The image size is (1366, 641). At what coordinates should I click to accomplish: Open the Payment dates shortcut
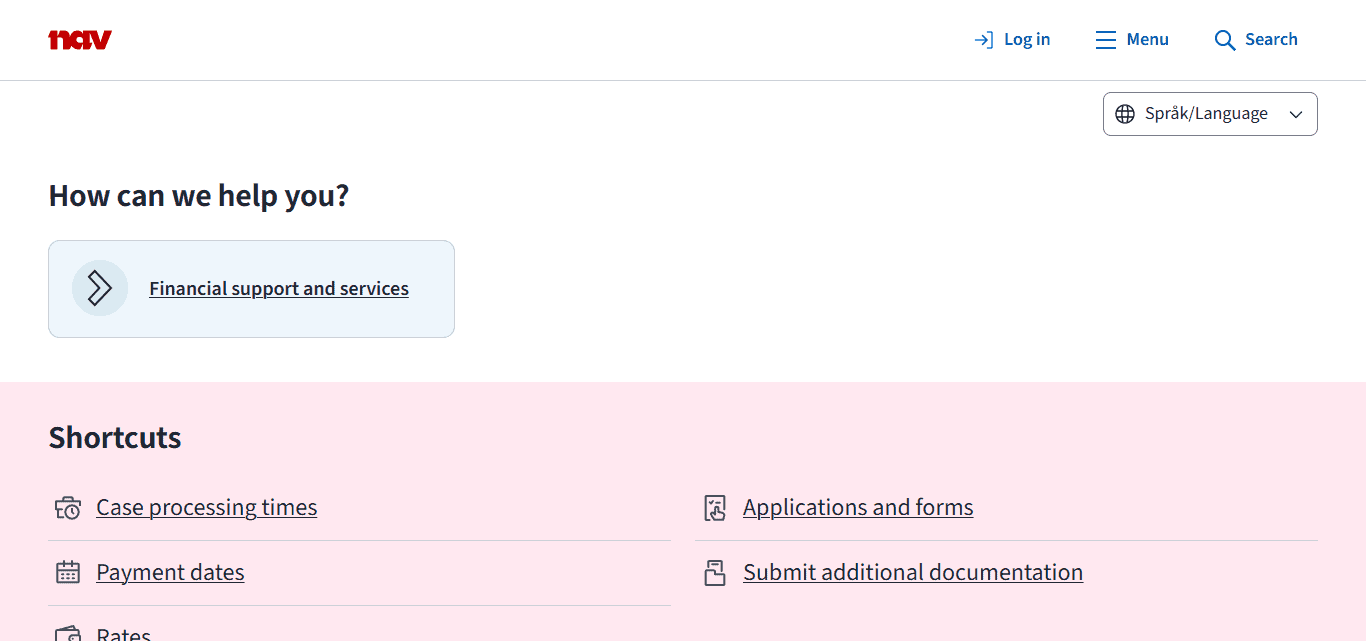pos(170,573)
